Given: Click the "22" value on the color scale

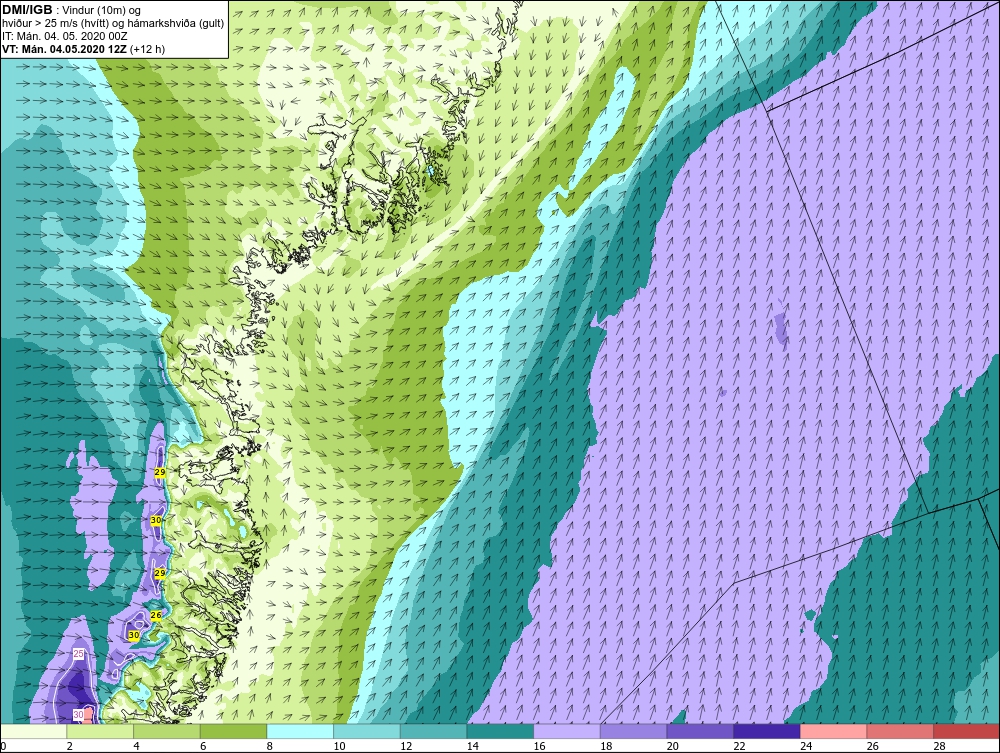Looking at the screenshot, I should [x=739, y=746].
